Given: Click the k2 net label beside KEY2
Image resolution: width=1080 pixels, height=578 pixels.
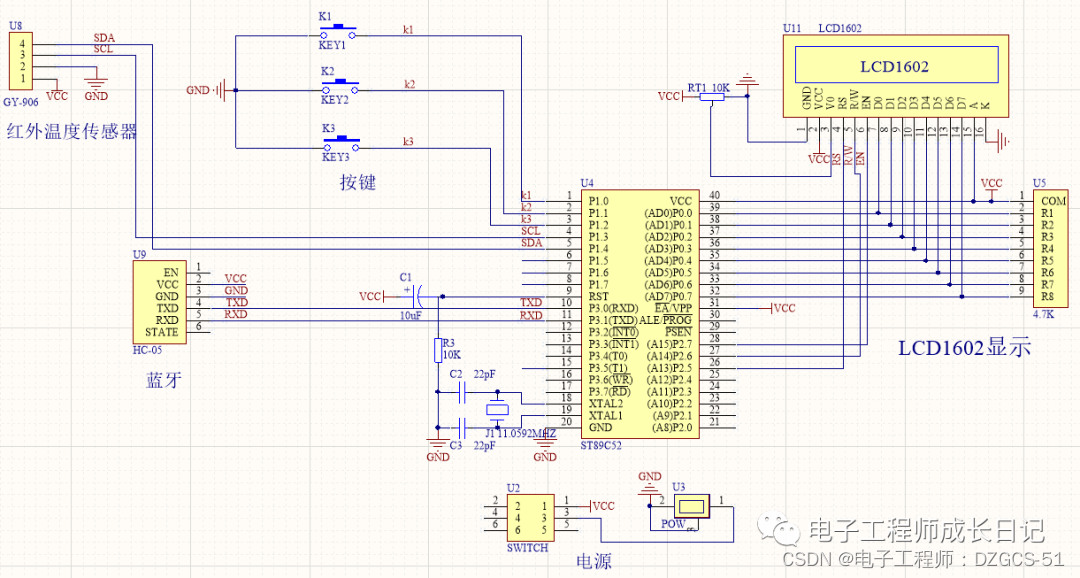Looking at the screenshot, I should tap(410, 85).
